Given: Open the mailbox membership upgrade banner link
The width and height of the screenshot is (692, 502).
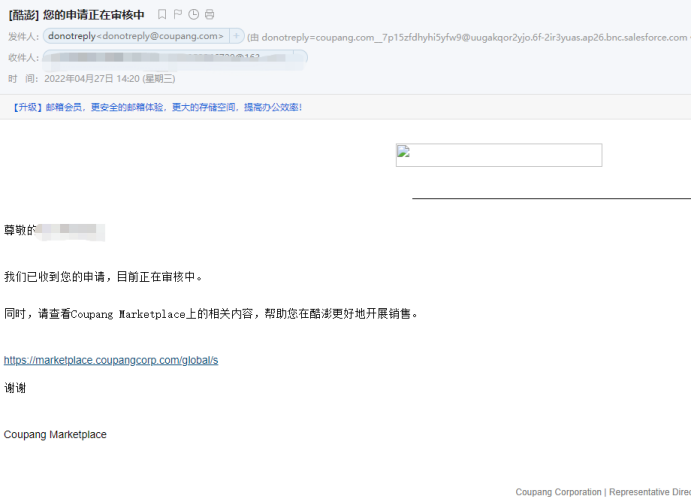Looking at the screenshot, I should click(x=157, y=107).
